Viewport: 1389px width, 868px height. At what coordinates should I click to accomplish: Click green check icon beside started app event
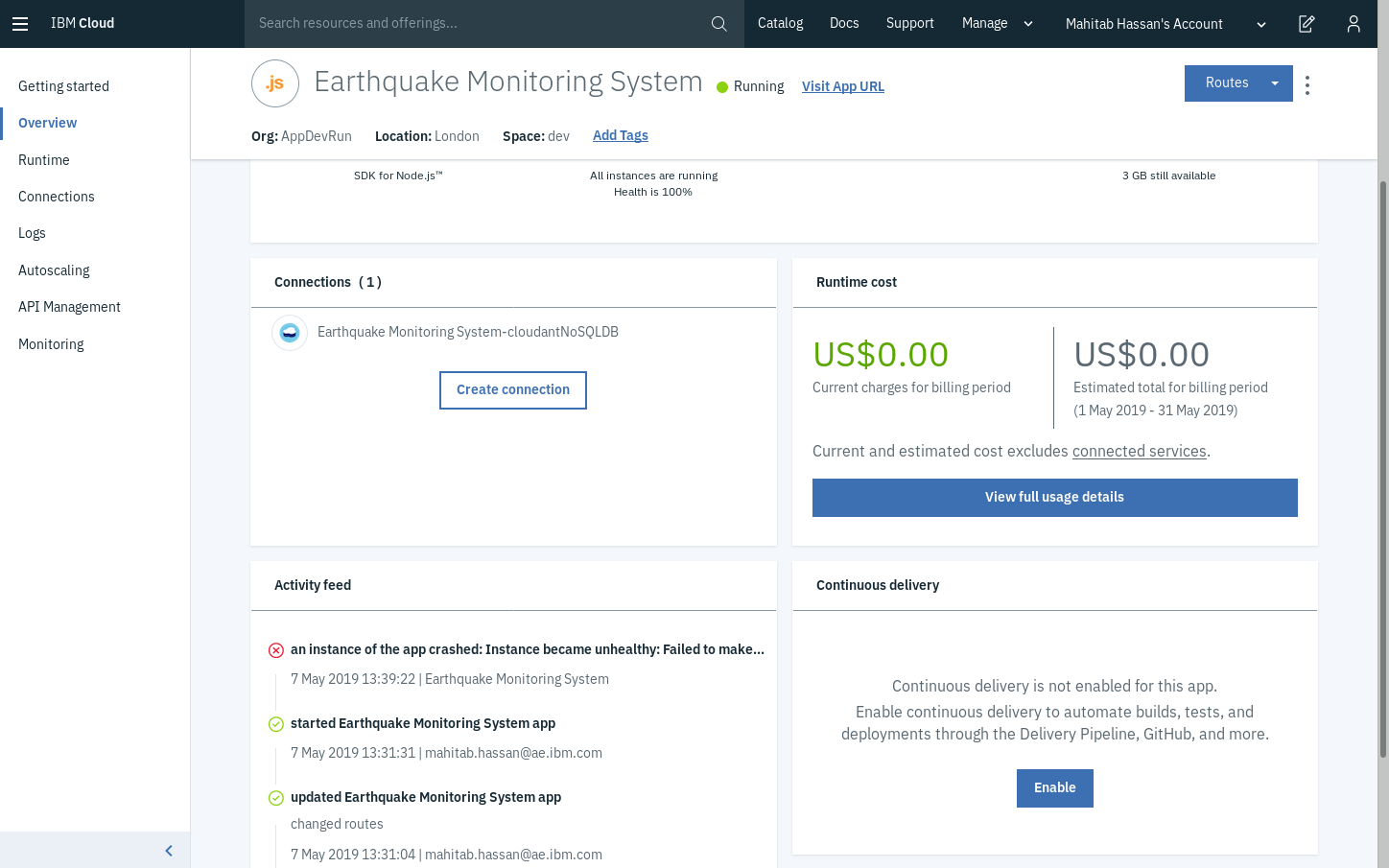[276, 724]
